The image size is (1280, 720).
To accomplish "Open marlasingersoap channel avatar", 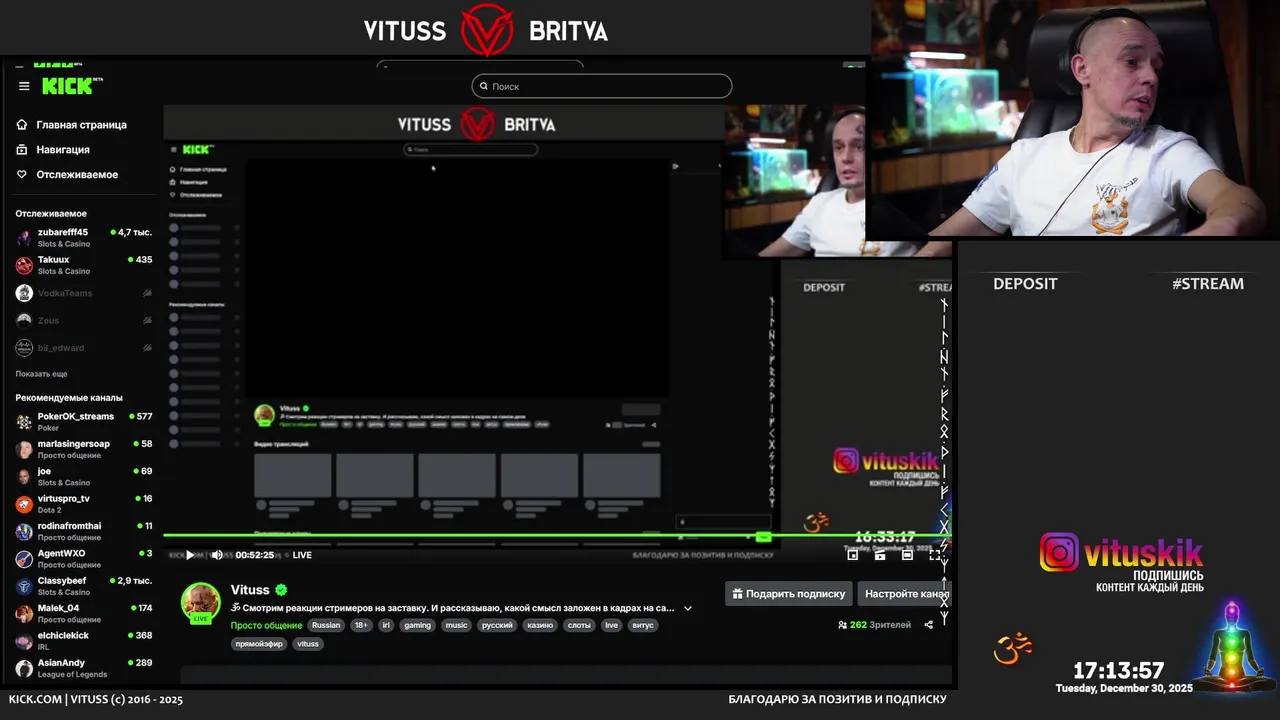I will pos(24,449).
